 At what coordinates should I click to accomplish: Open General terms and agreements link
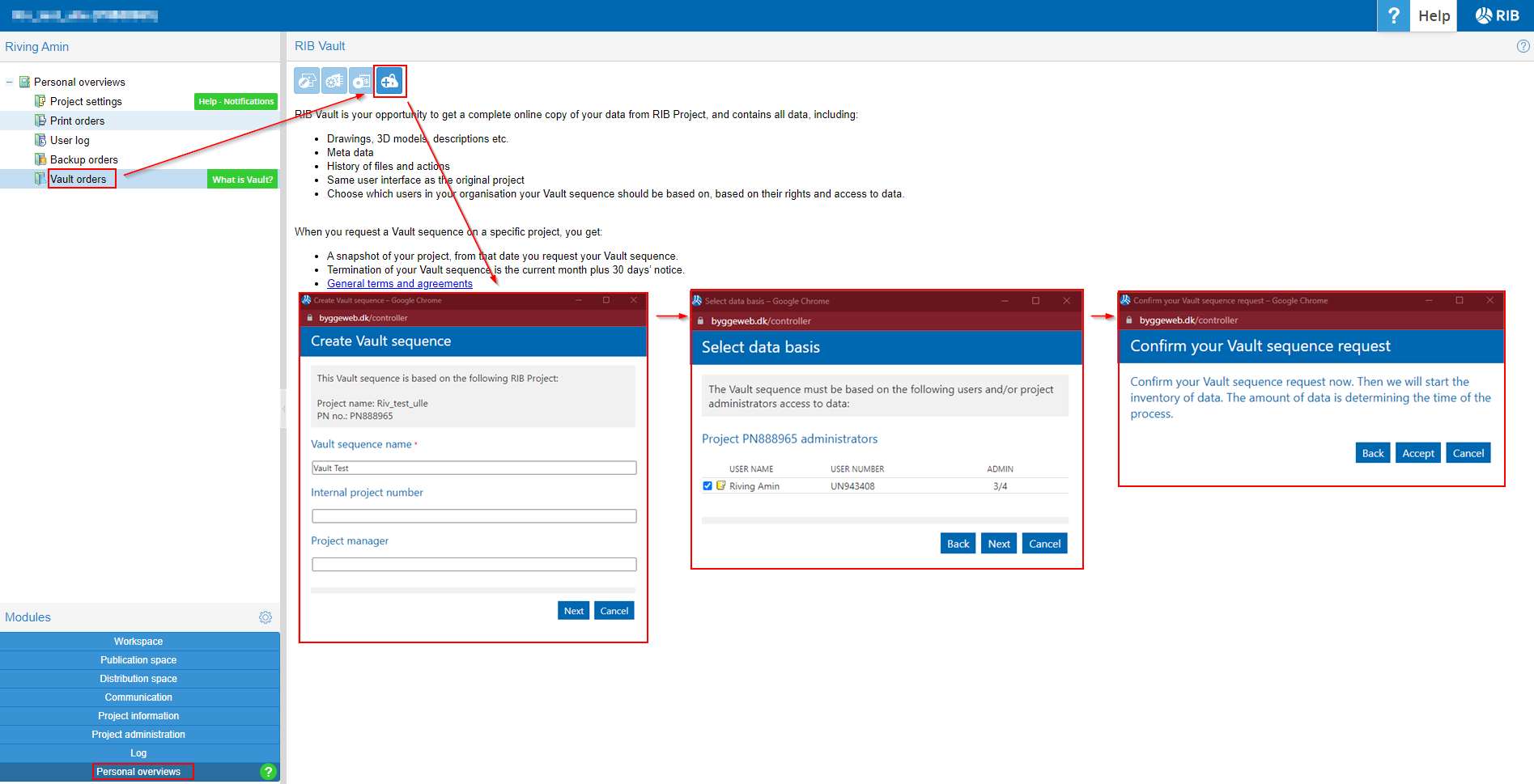tap(400, 284)
